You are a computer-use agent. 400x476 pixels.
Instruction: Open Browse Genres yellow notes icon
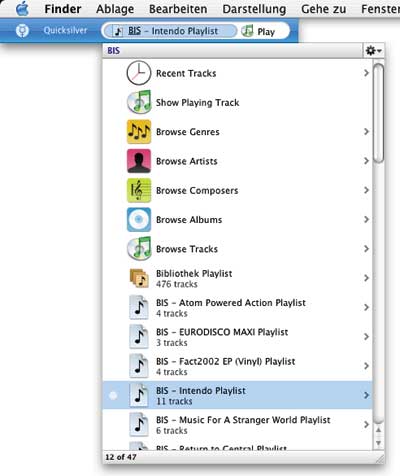139,132
